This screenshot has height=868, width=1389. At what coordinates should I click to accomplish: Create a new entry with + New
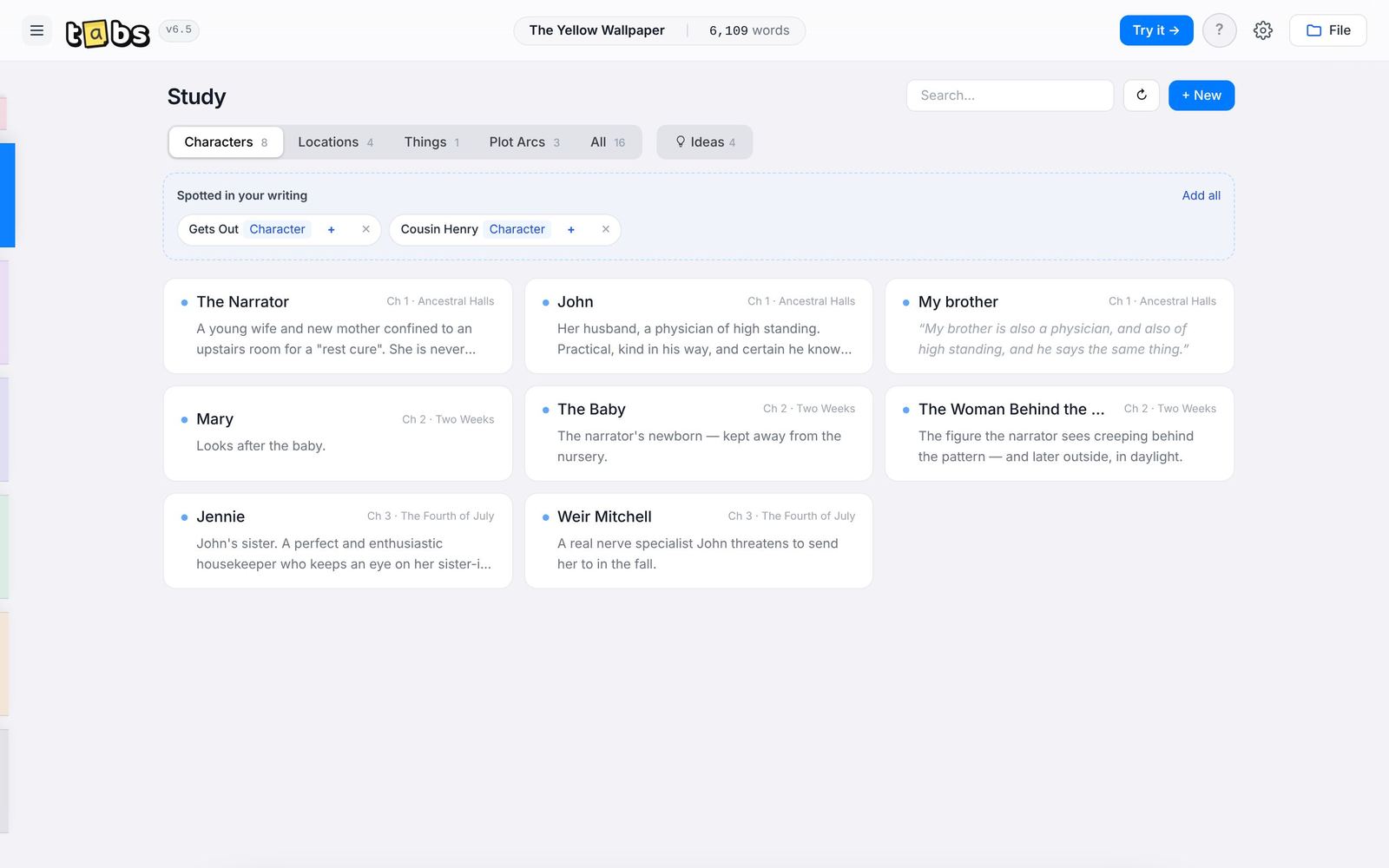pos(1201,95)
